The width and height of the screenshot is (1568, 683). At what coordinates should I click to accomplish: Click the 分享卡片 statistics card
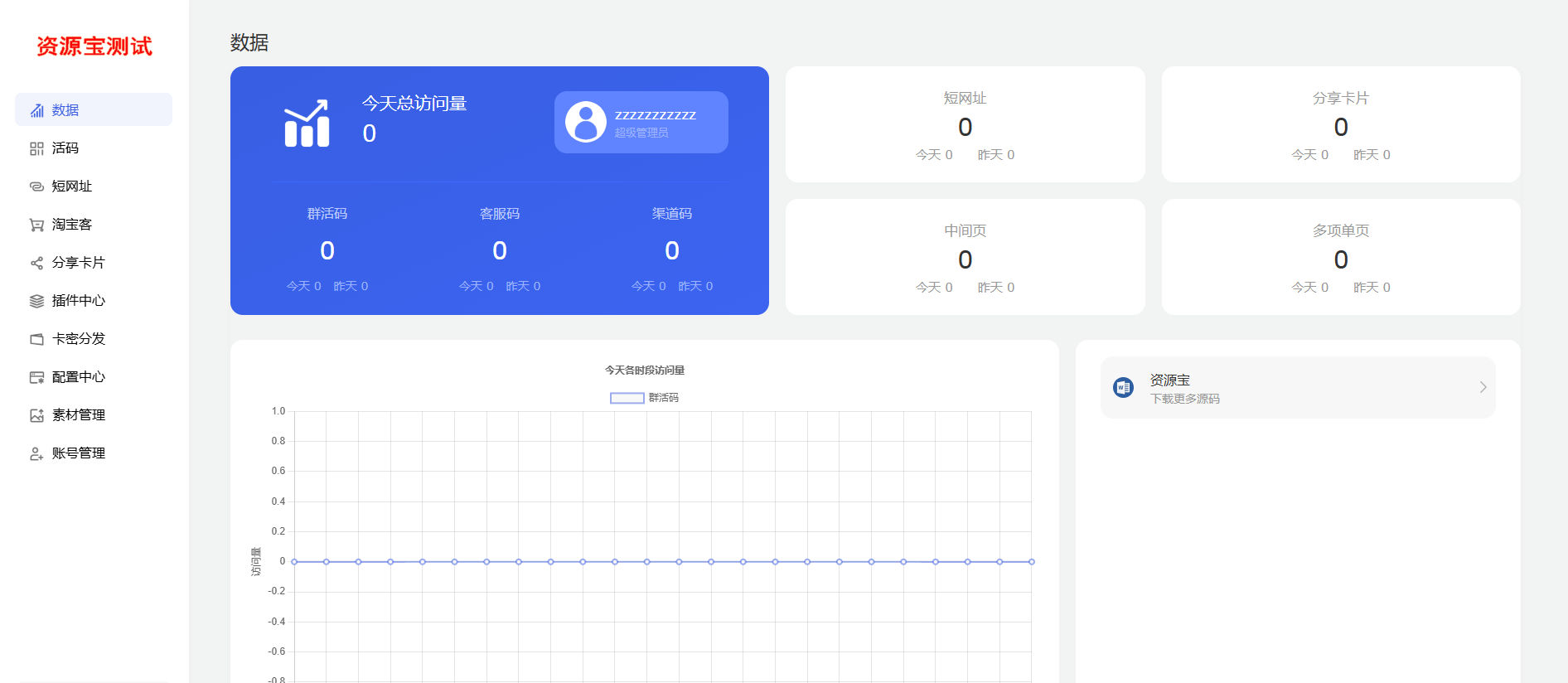(x=1341, y=124)
